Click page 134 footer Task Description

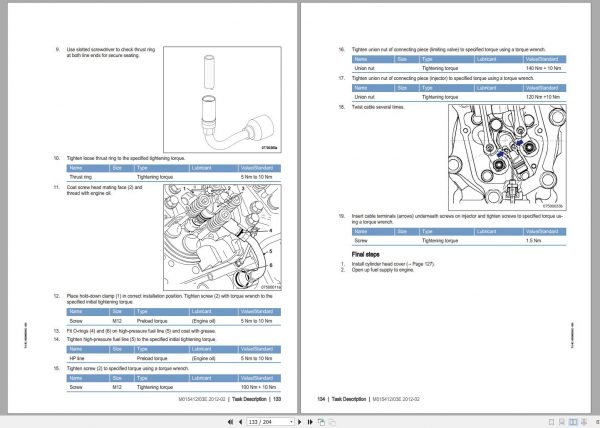coord(349,399)
